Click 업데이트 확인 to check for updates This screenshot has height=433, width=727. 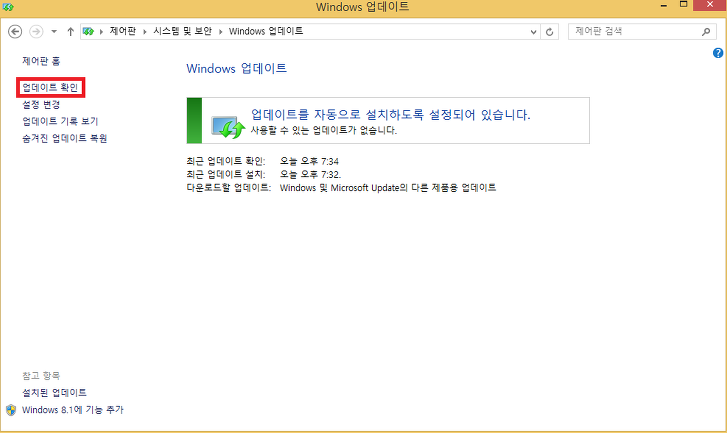(x=50, y=88)
